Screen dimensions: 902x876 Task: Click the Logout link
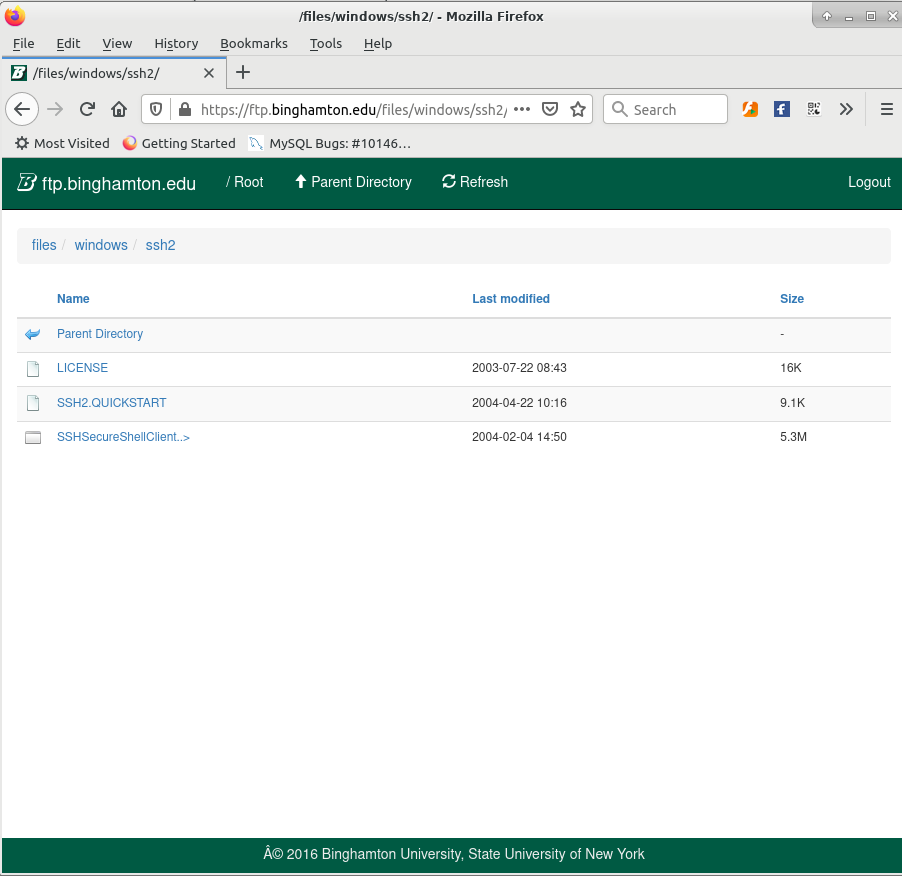pyautogui.click(x=869, y=182)
